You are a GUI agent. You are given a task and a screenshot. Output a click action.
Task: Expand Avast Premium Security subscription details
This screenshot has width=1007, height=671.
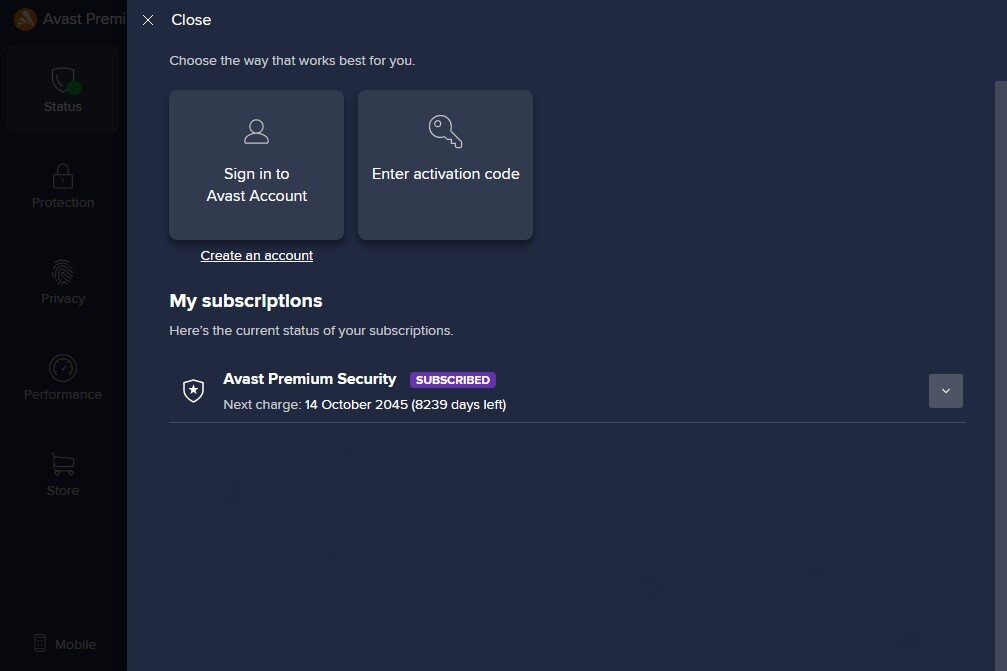(x=945, y=391)
